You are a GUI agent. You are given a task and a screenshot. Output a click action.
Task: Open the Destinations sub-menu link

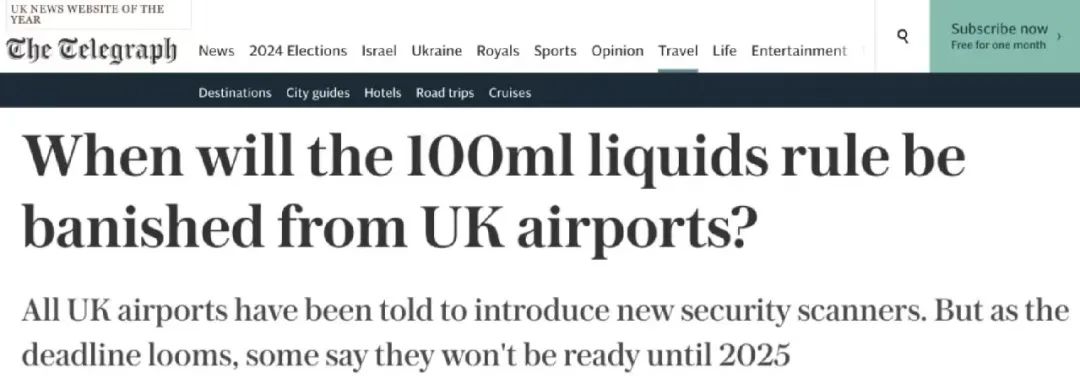click(x=235, y=93)
